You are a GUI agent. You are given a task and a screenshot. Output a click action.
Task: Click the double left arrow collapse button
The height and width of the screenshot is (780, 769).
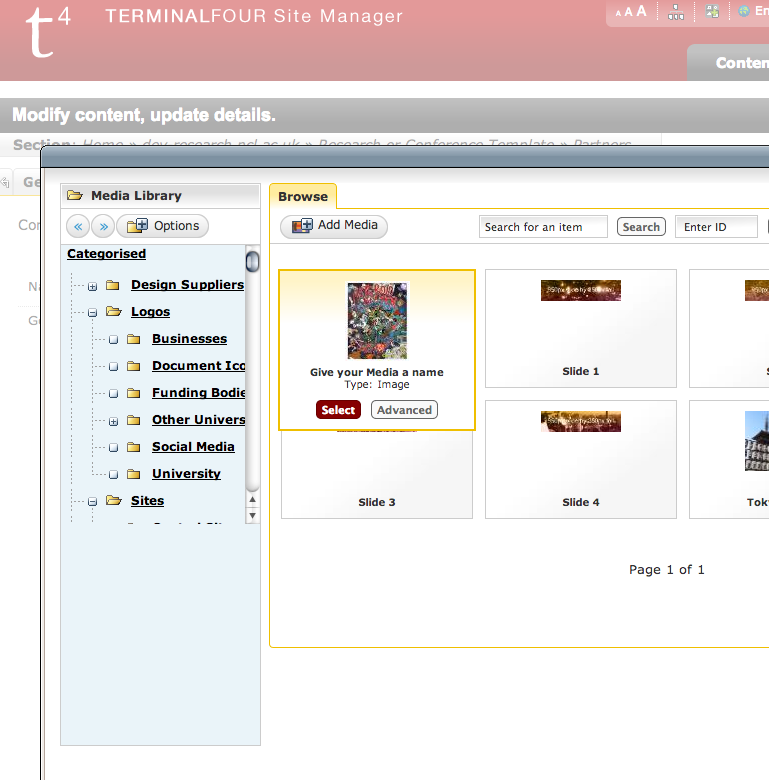tap(79, 226)
